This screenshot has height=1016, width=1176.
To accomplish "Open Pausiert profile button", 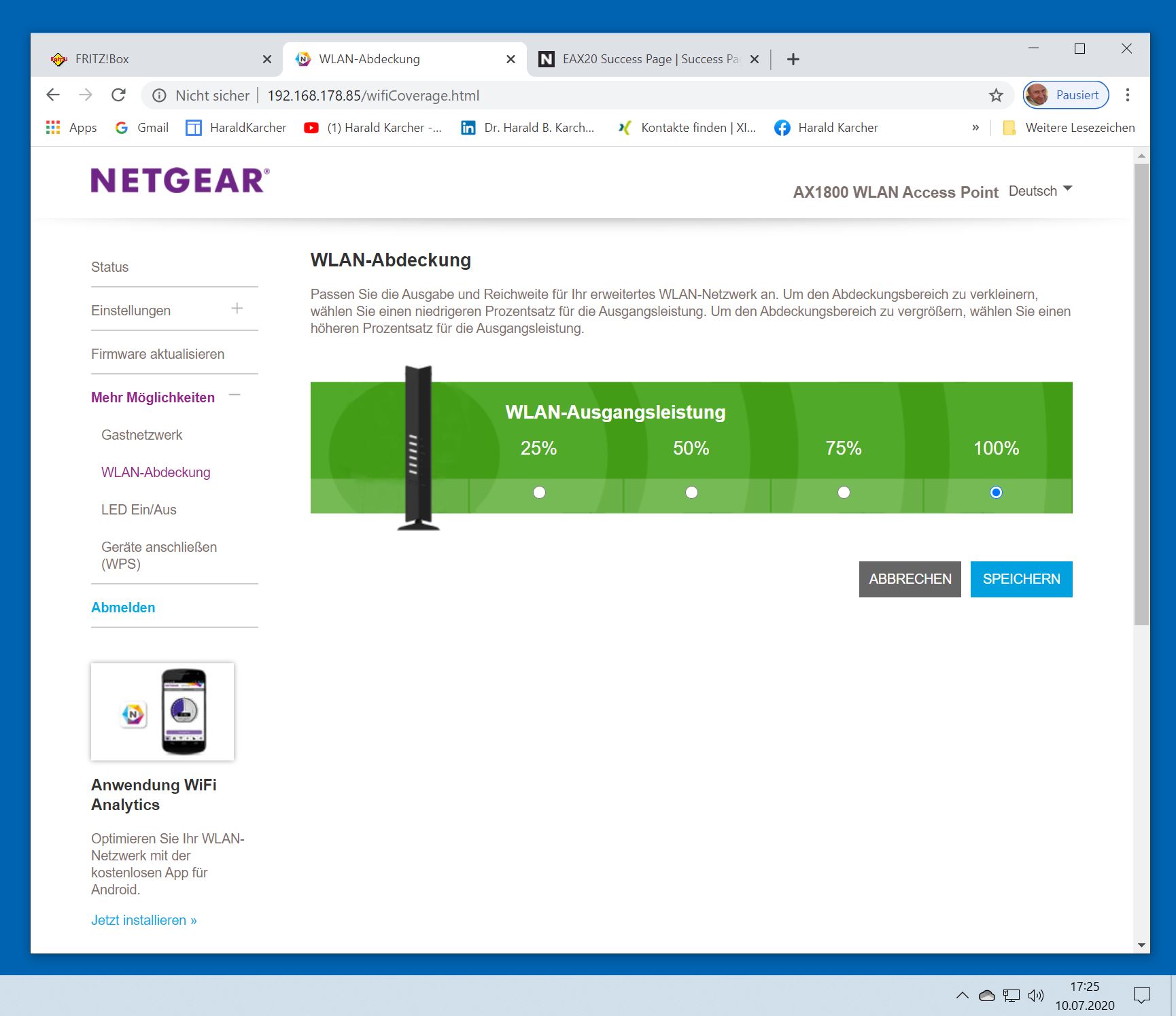I will click(x=1066, y=95).
